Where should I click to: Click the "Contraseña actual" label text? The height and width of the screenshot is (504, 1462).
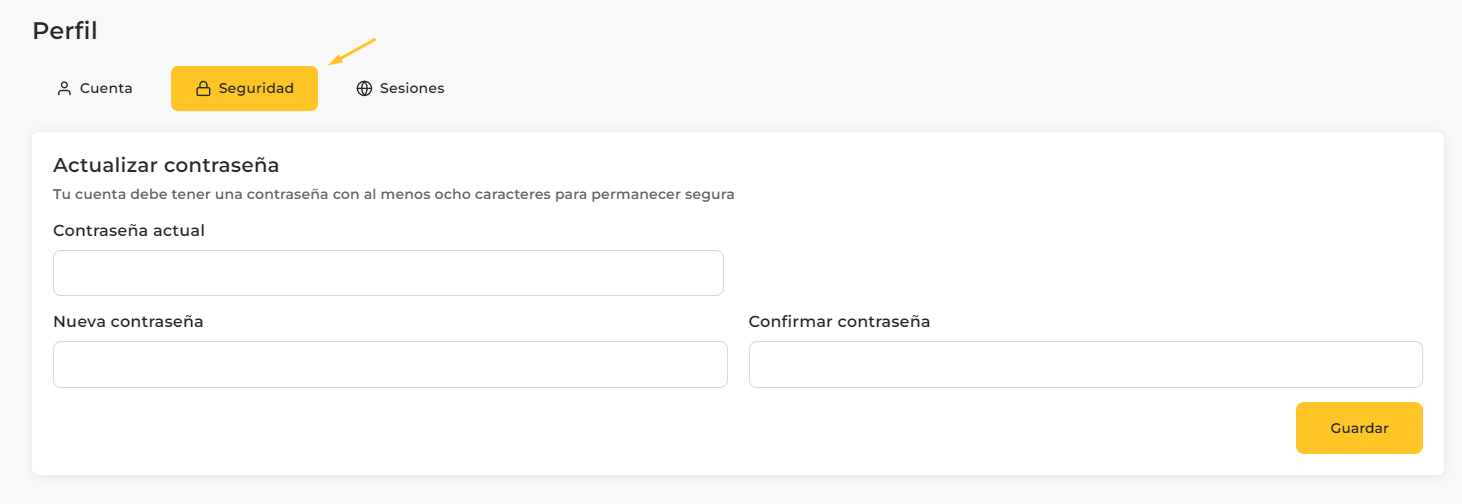click(x=129, y=231)
